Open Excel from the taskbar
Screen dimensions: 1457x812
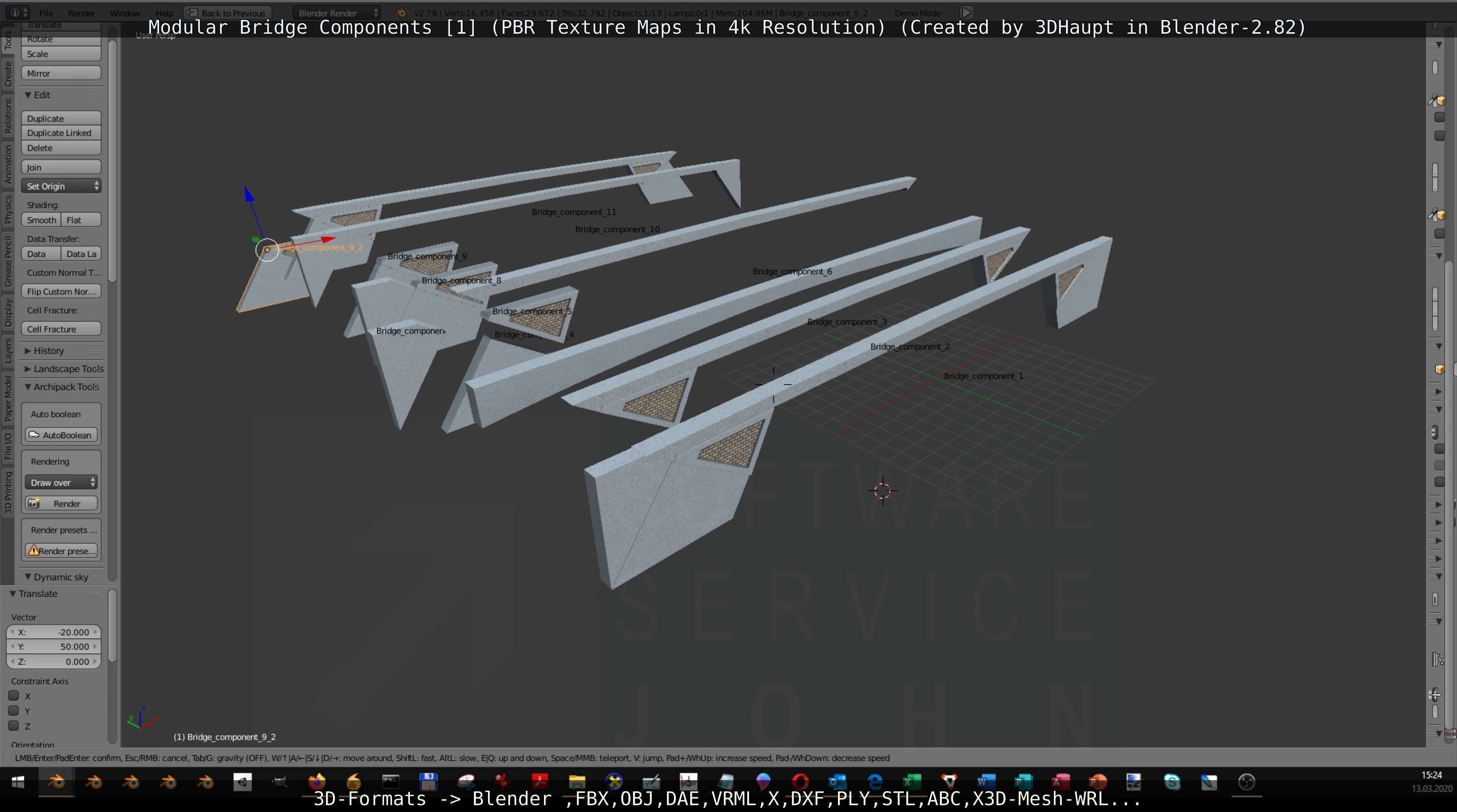pyautogui.click(x=912, y=782)
